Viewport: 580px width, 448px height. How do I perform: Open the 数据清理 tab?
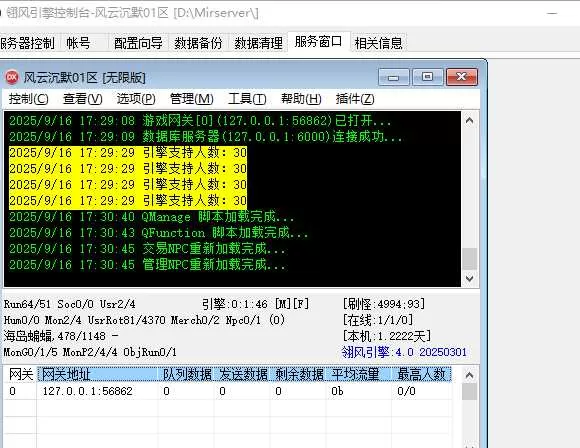[258, 43]
